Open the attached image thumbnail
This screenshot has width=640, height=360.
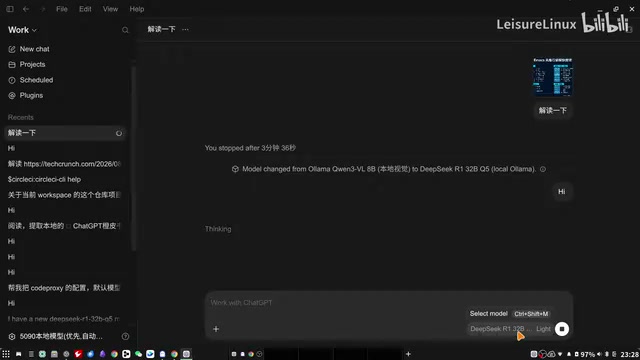click(x=553, y=77)
